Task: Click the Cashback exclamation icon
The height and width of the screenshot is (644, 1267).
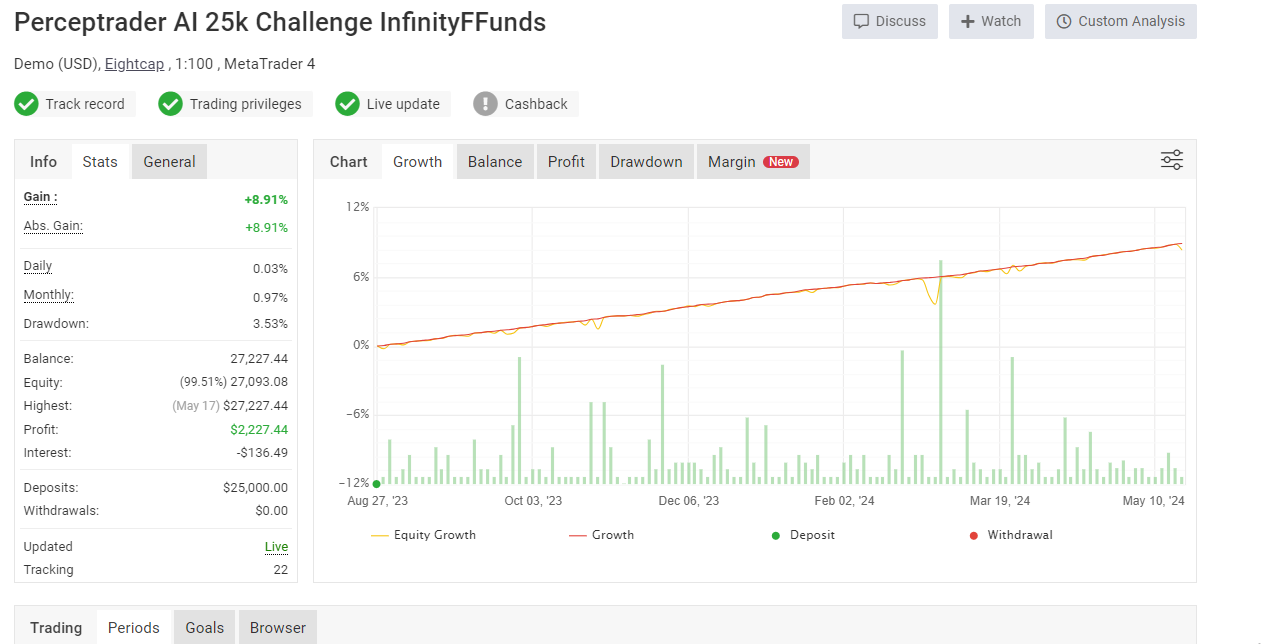Action: pos(485,104)
